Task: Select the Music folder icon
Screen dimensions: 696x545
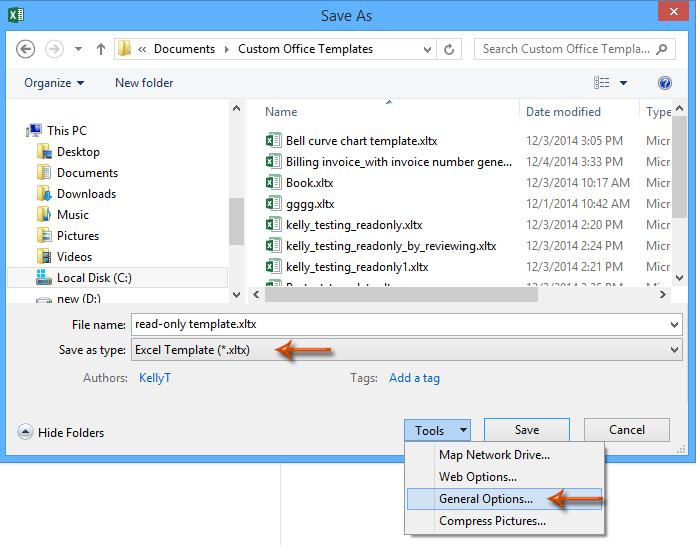Action: coord(44,215)
